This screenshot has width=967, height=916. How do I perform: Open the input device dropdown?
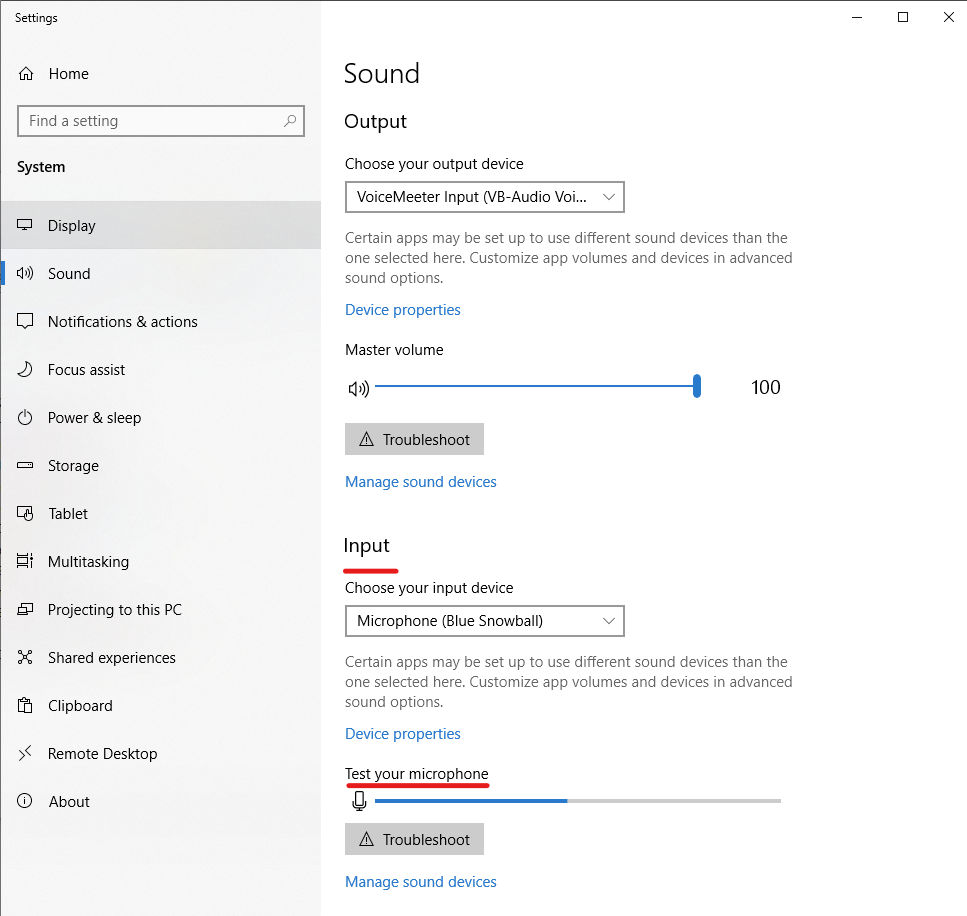[485, 621]
